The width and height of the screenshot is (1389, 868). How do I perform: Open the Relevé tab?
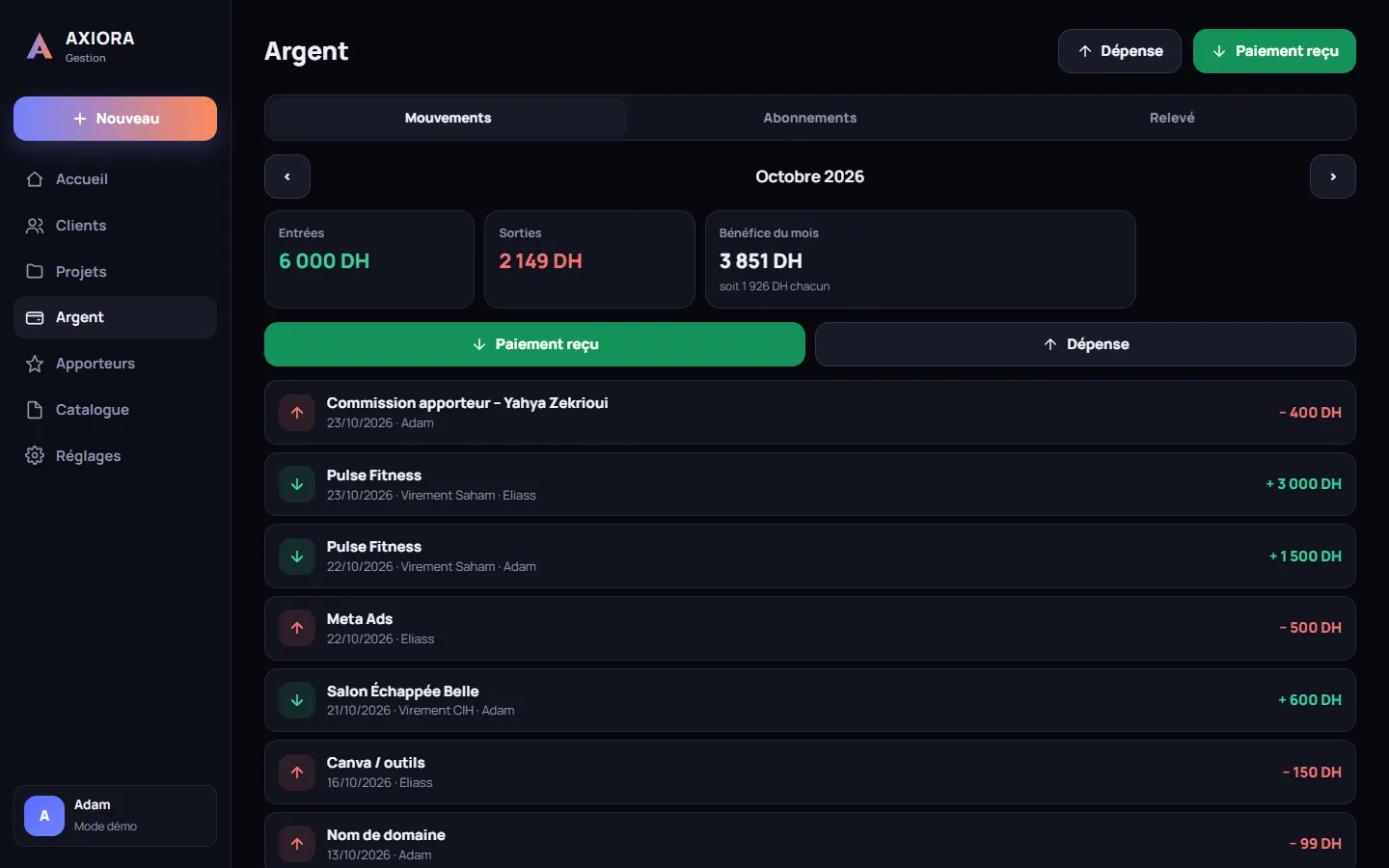click(1172, 118)
